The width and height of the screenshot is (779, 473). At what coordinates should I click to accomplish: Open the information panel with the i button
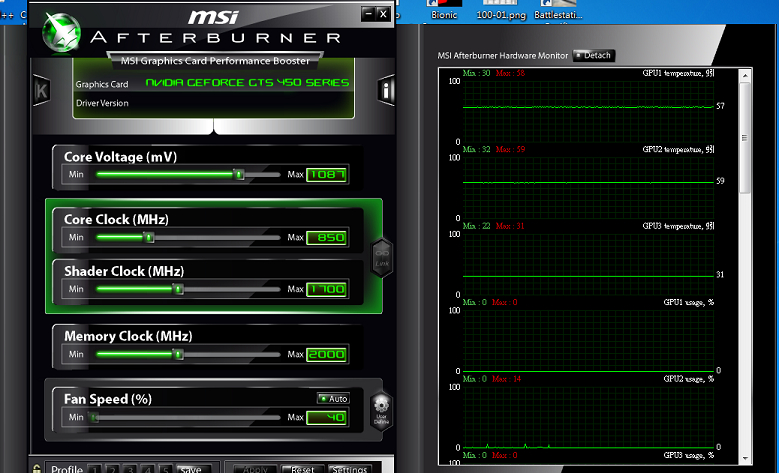[386, 90]
